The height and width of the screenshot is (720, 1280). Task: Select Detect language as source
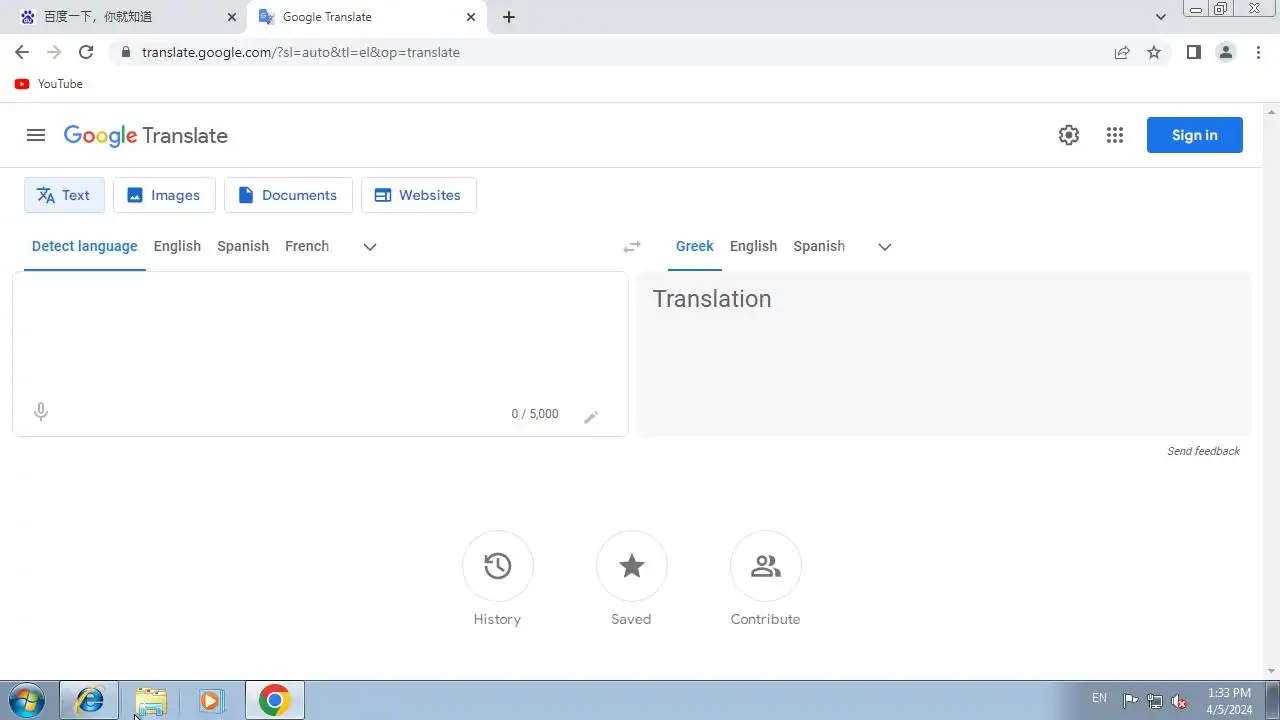[85, 246]
